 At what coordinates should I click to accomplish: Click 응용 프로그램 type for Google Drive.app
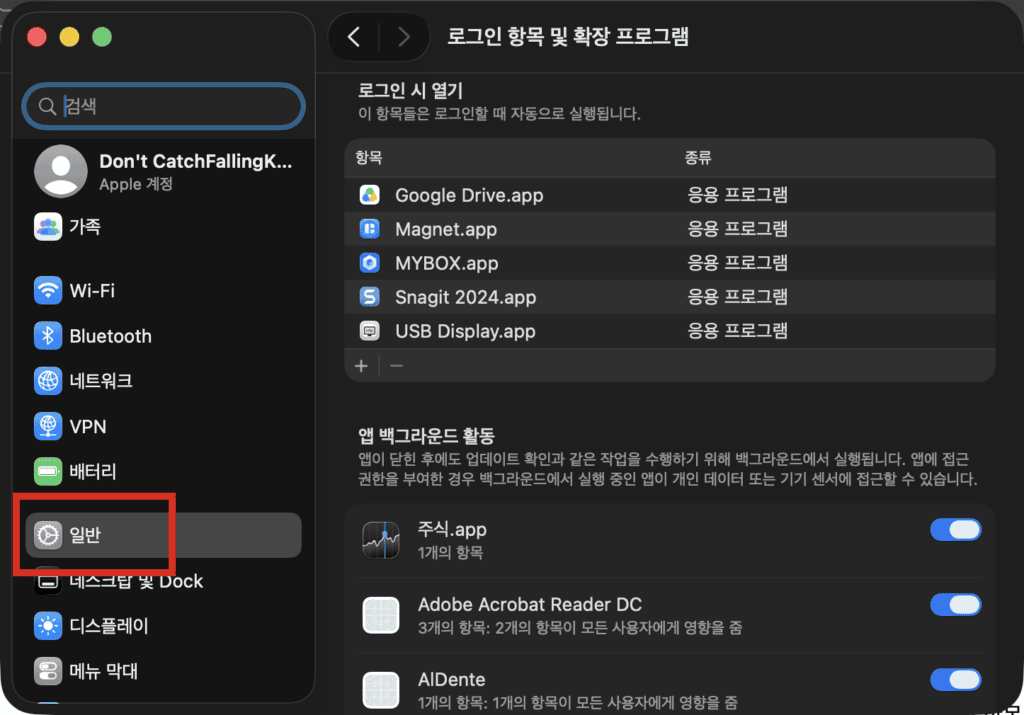[737, 195]
